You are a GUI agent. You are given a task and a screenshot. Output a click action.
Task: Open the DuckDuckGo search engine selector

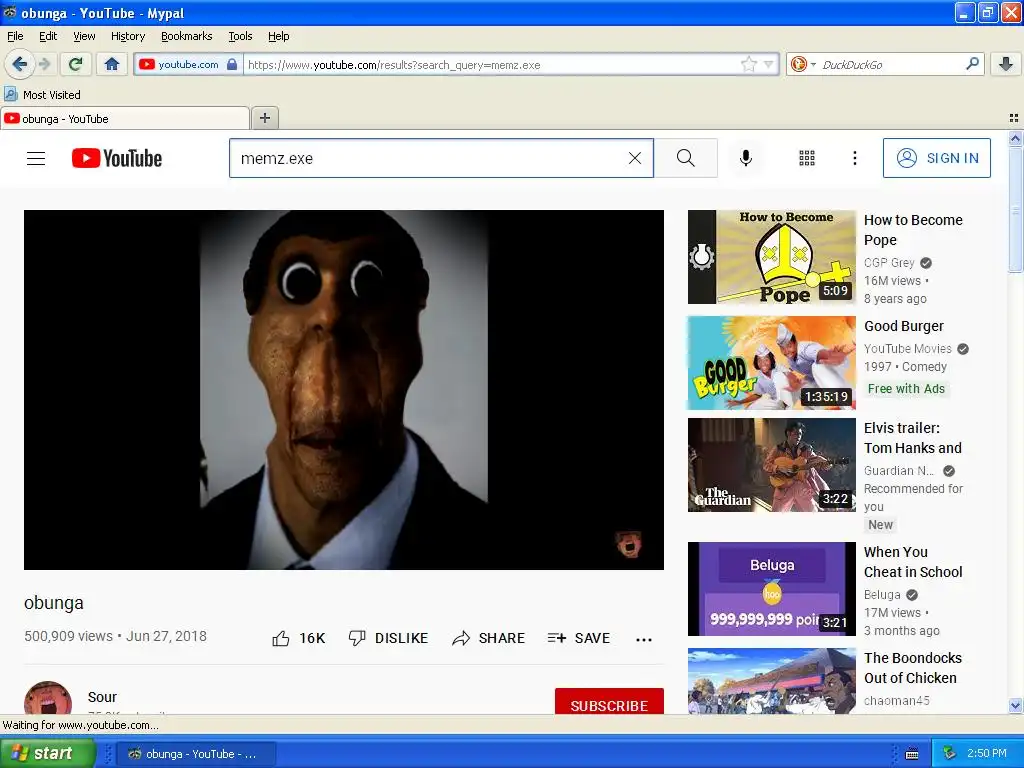[x=803, y=64]
